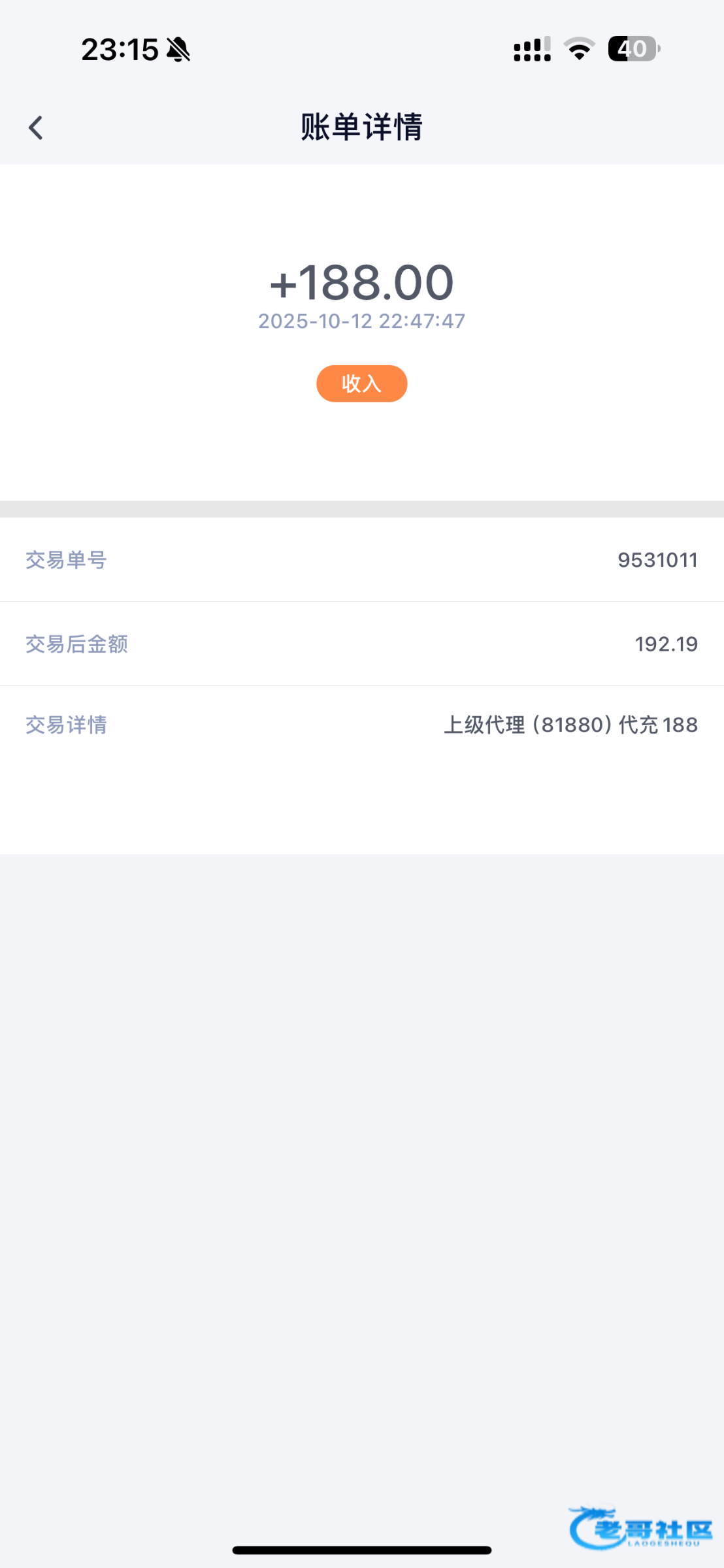This screenshot has width=724, height=1568.
Task: Tap the cellular signal bars icon
Action: [532, 50]
